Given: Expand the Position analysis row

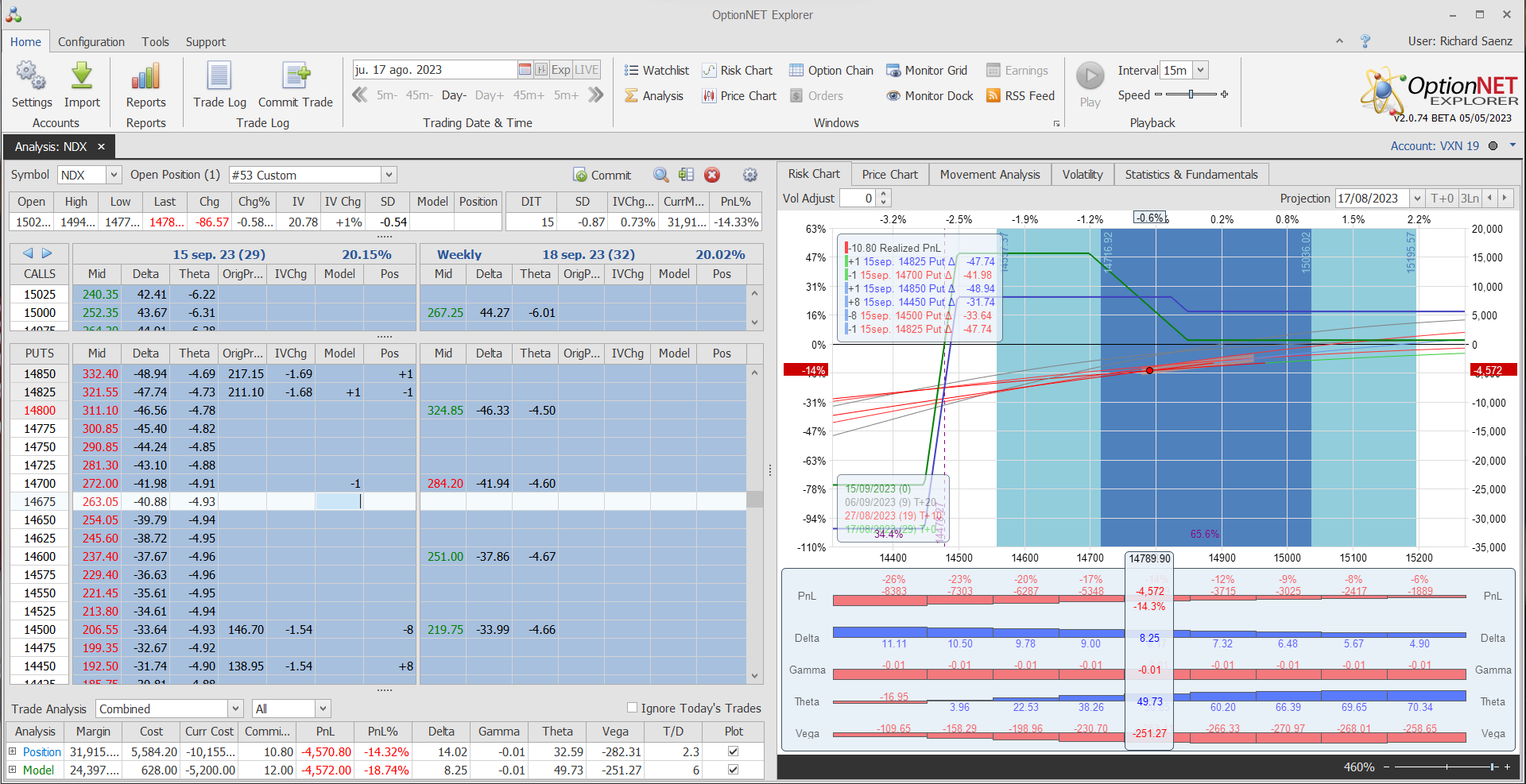Looking at the screenshot, I should (x=13, y=751).
